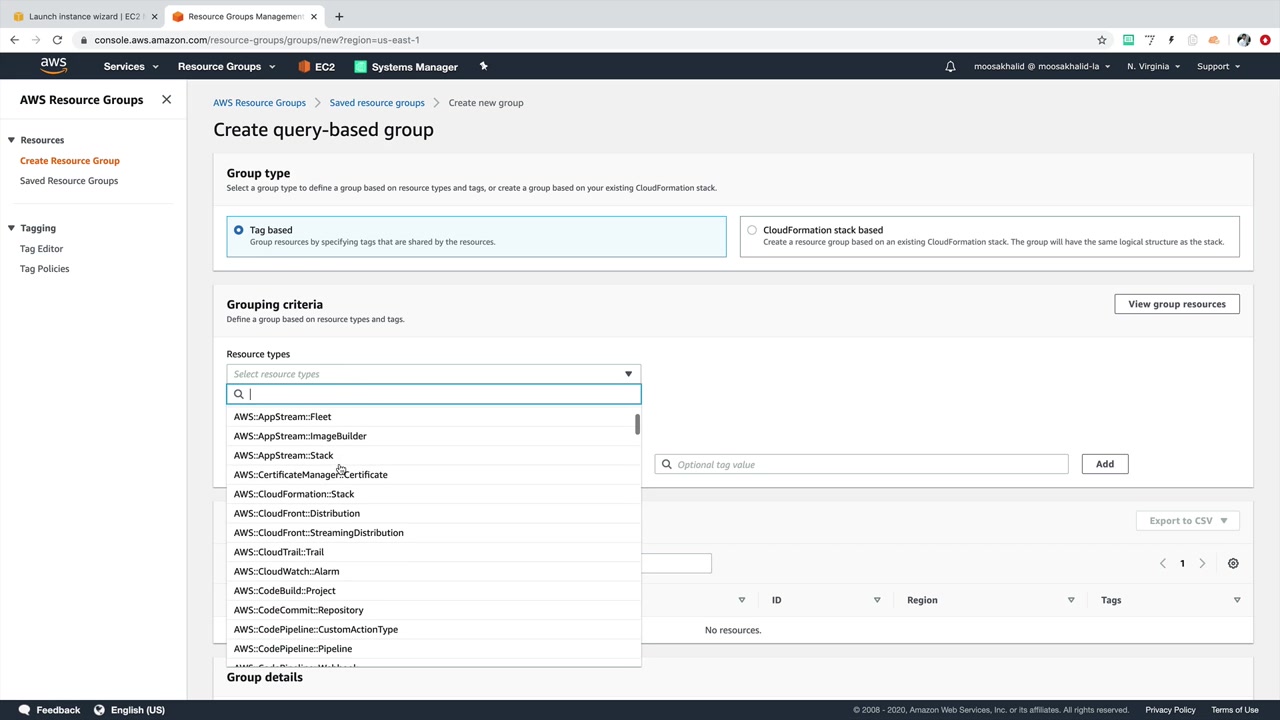The height and width of the screenshot is (720, 1280).
Task: Collapse the Tagging section in sidebar
Action: (11, 228)
